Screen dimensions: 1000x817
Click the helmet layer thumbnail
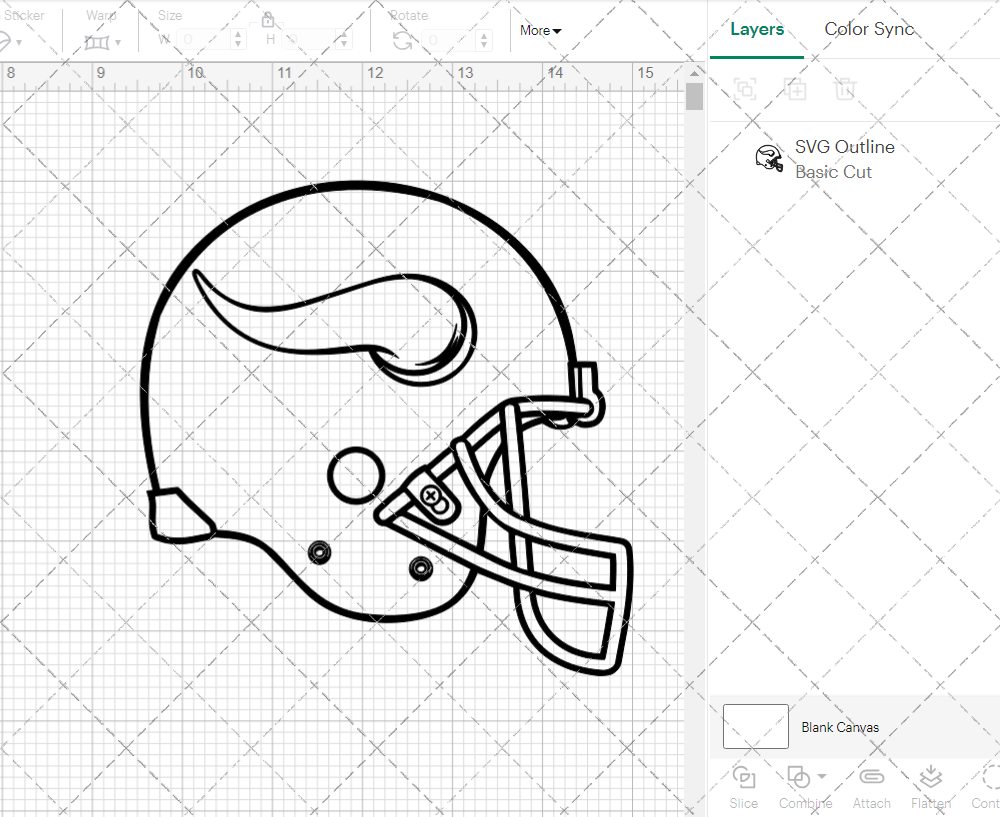pyautogui.click(x=769, y=158)
